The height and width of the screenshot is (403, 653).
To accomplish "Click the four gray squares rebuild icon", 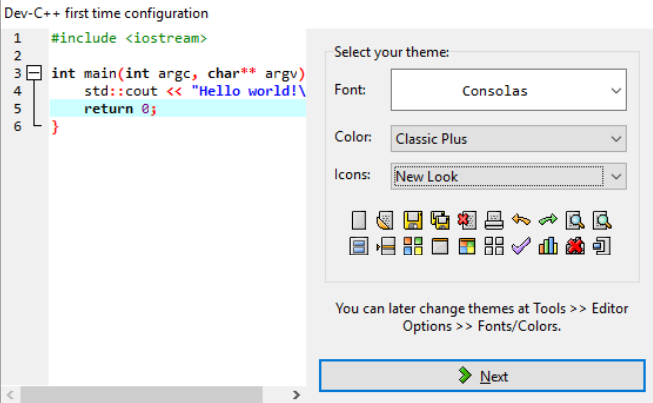I will click(x=494, y=246).
